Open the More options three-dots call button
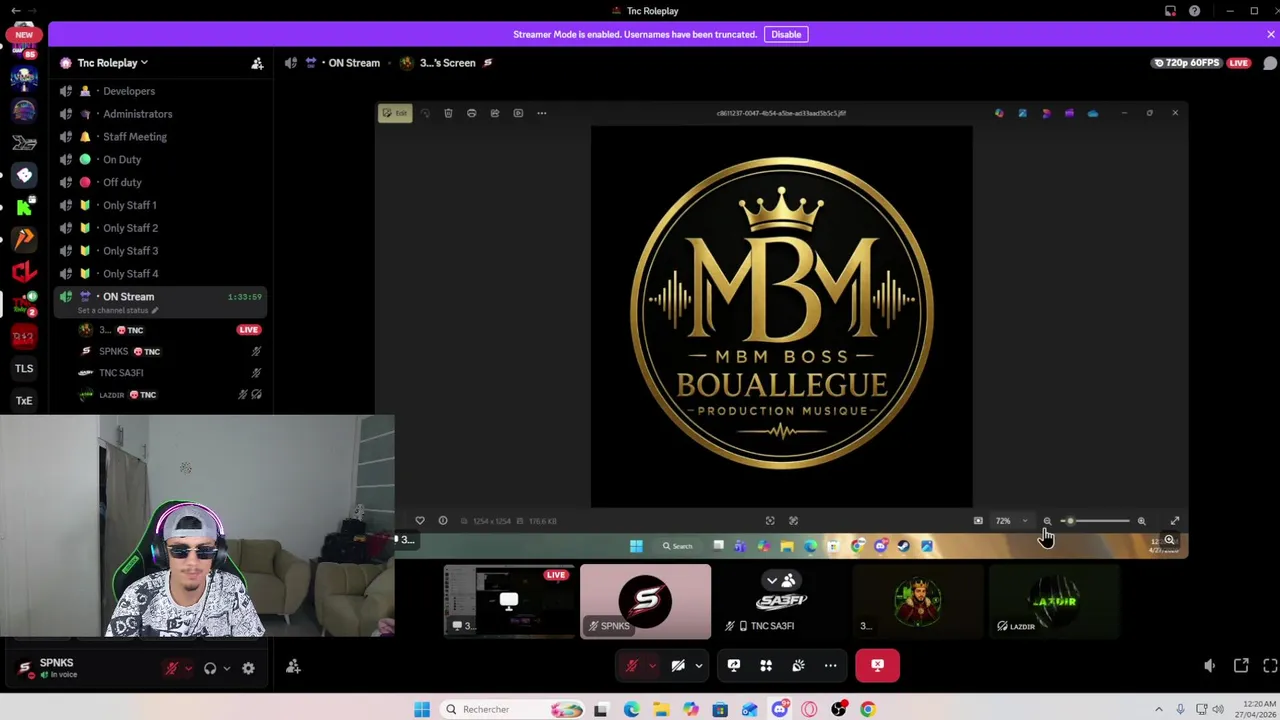The height and width of the screenshot is (720, 1280). (x=830, y=666)
